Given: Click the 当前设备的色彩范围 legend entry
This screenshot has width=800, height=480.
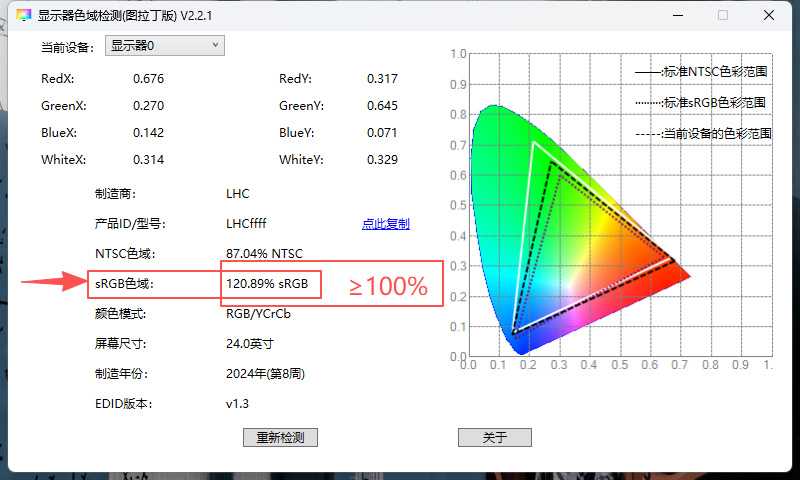Looking at the screenshot, I should pyautogui.click(x=703, y=134).
